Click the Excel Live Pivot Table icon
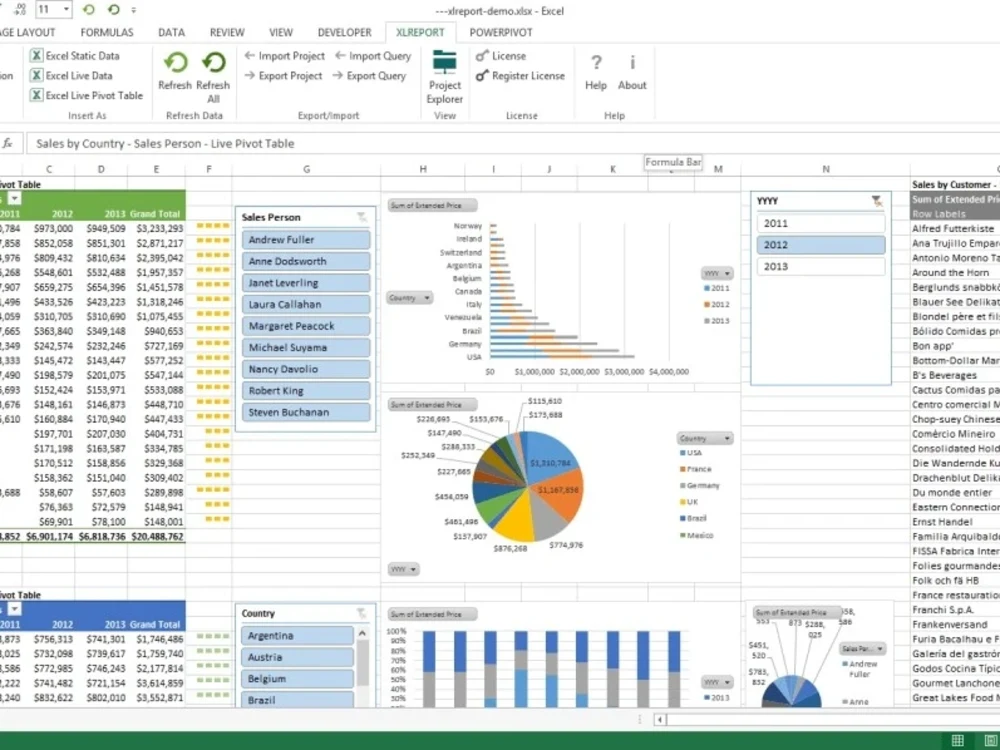1000x750 pixels. point(37,96)
